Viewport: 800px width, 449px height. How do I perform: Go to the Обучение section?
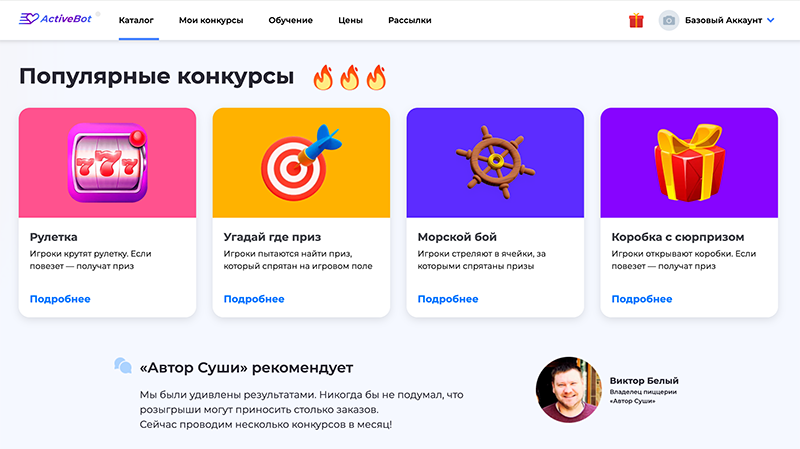290,20
